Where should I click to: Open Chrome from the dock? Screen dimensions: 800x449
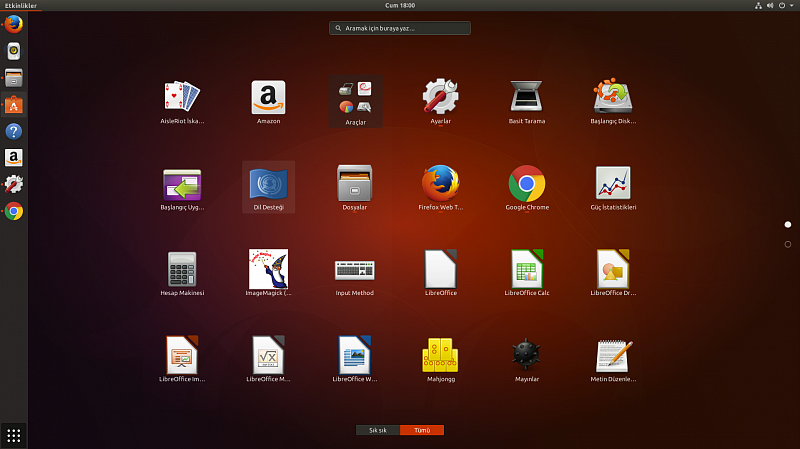(14, 211)
